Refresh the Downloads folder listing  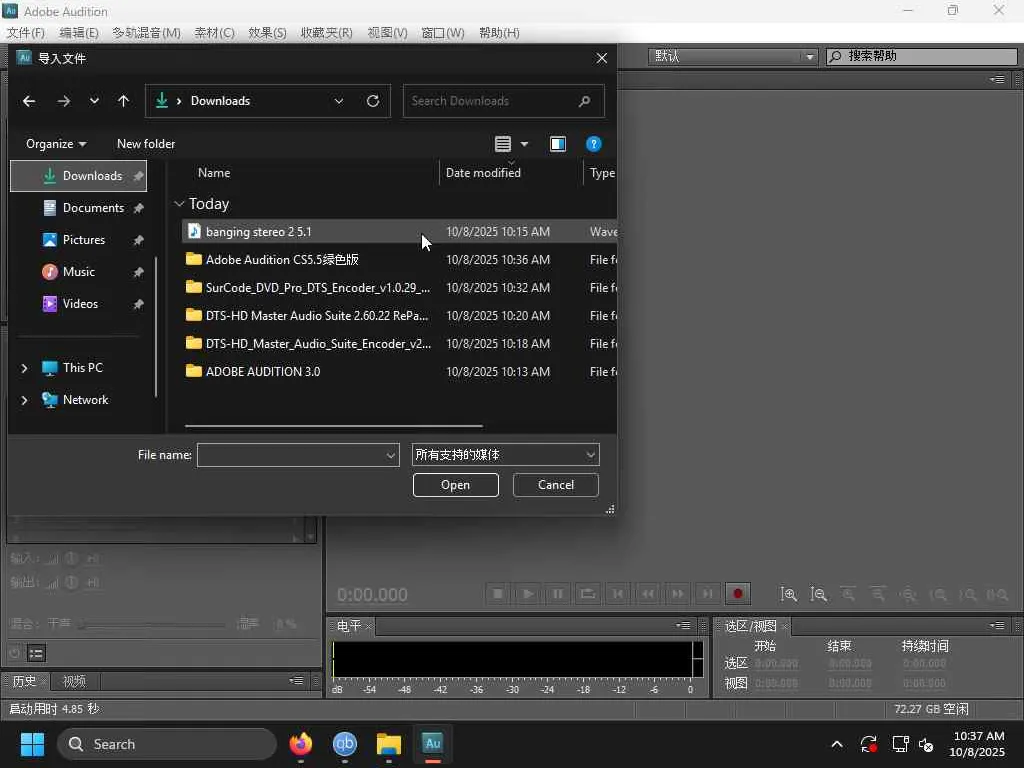pyautogui.click(x=373, y=101)
